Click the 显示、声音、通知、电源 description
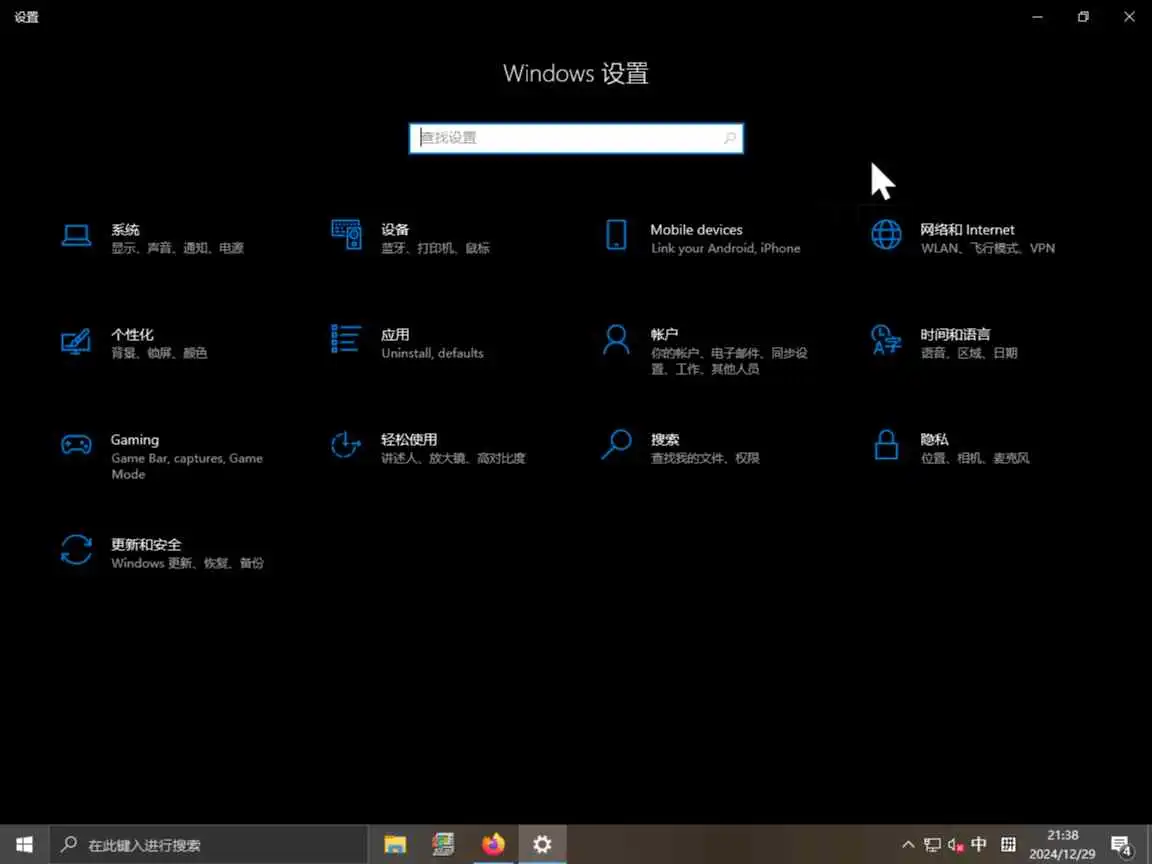Viewport: 1152px width, 864px height. pyautogui.click(x=177, y=248)
